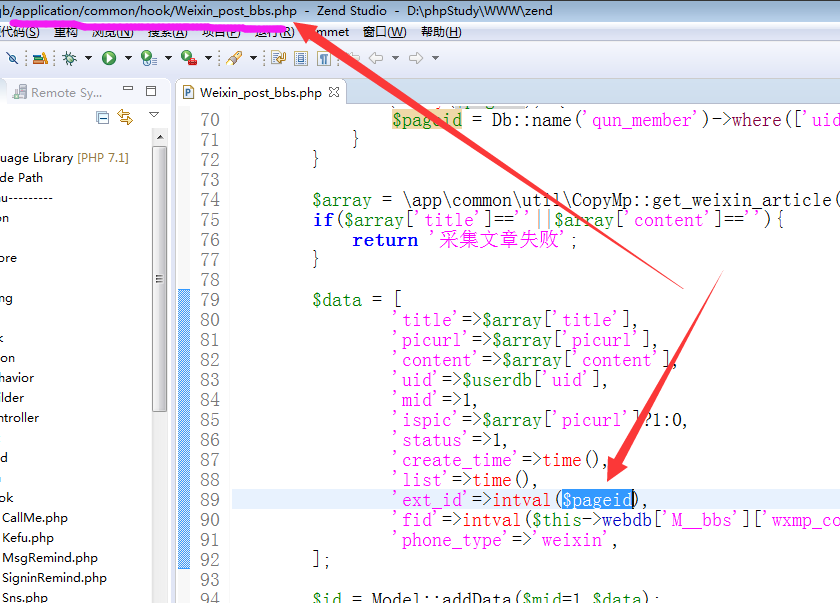Screen dimensions: 840x603
Task: Click the Run External Tools icon
Action: pyautogui.click(x=188, y=58)
